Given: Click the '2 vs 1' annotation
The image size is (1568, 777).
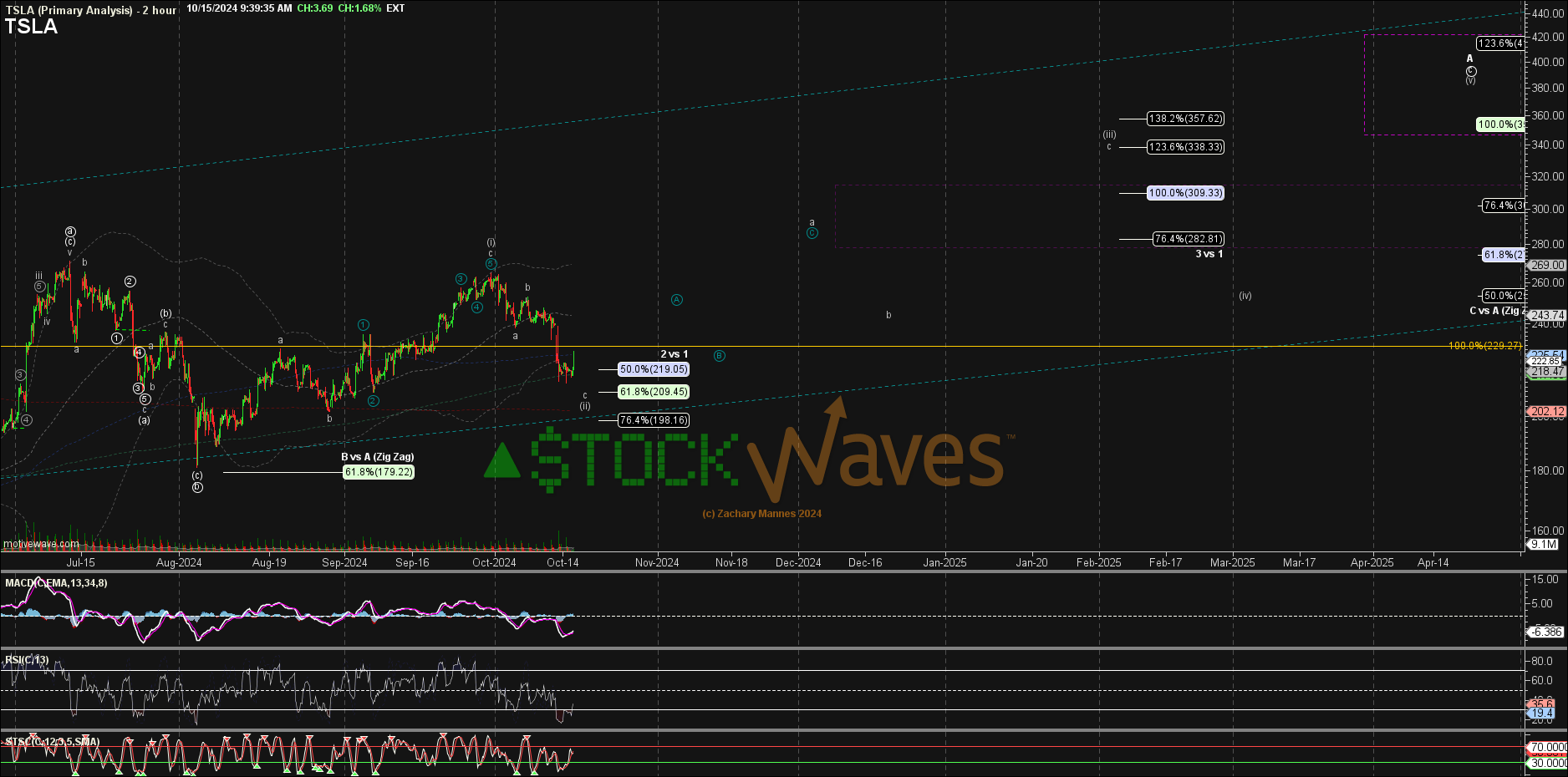Looking at the screenshot, I should pos(674,354).
